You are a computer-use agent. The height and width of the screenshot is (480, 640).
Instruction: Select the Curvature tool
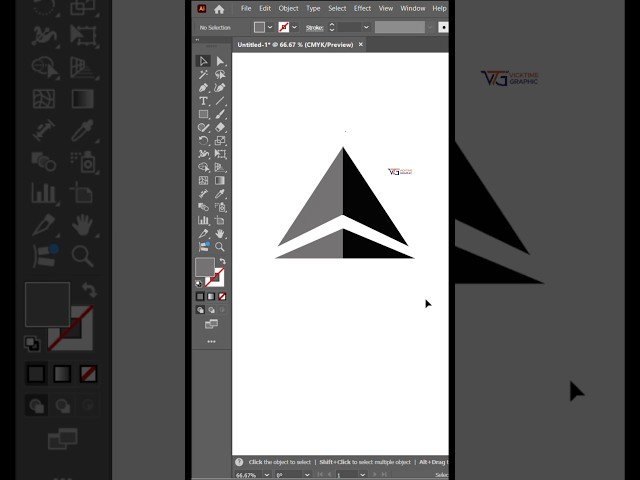[220, 88]
